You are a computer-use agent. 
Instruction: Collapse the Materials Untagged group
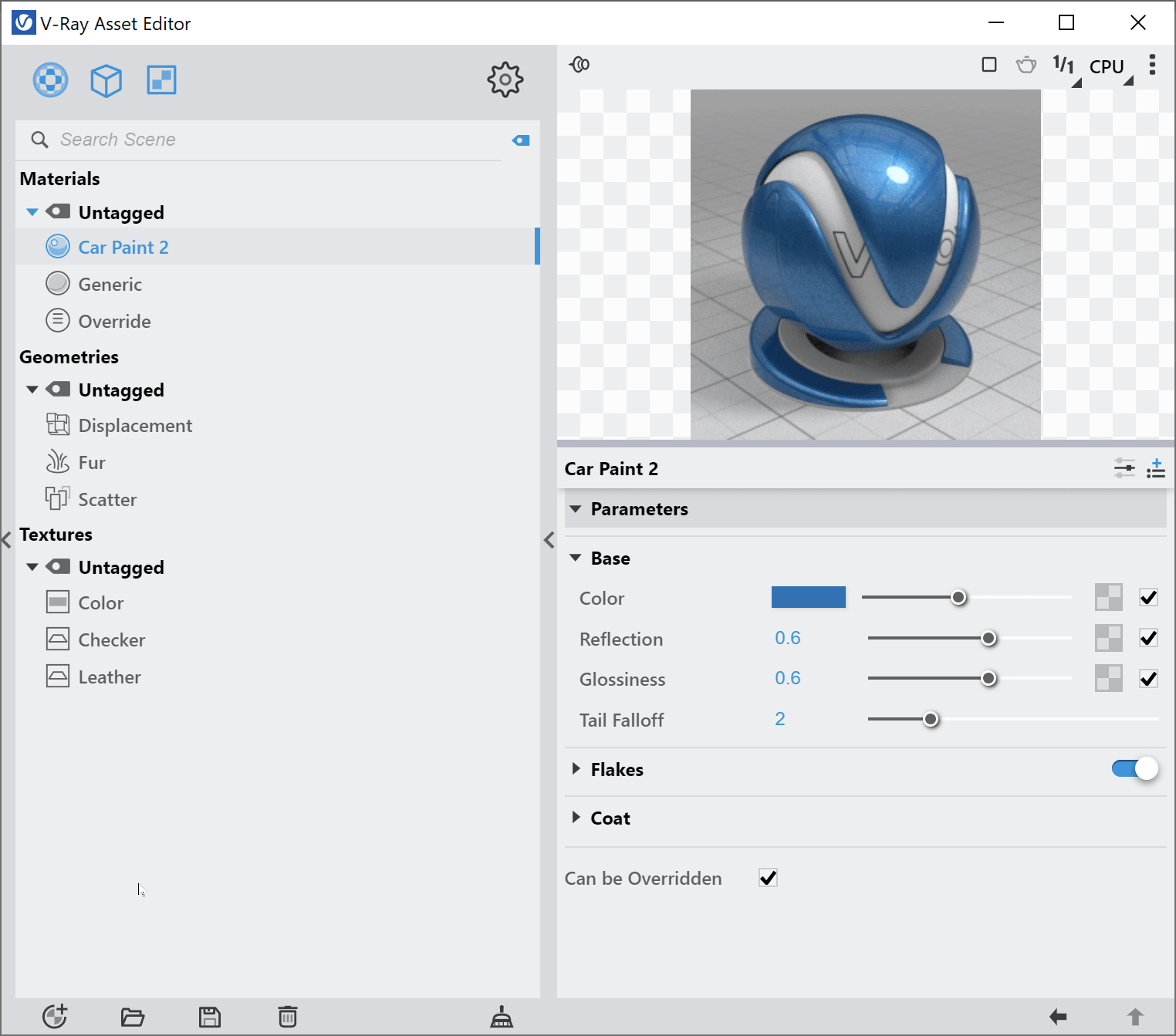click(x=32, y=212)
